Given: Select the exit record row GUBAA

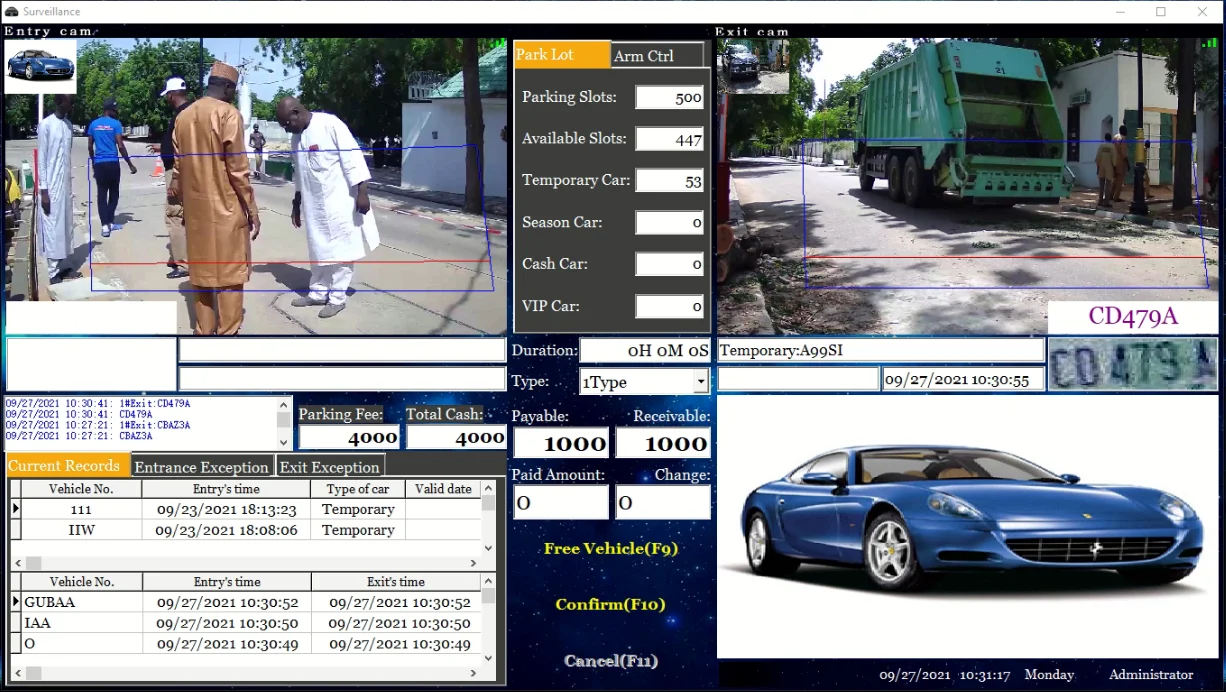Looking at the screenshot, I should pyautogui.click(x=246, y=602).
